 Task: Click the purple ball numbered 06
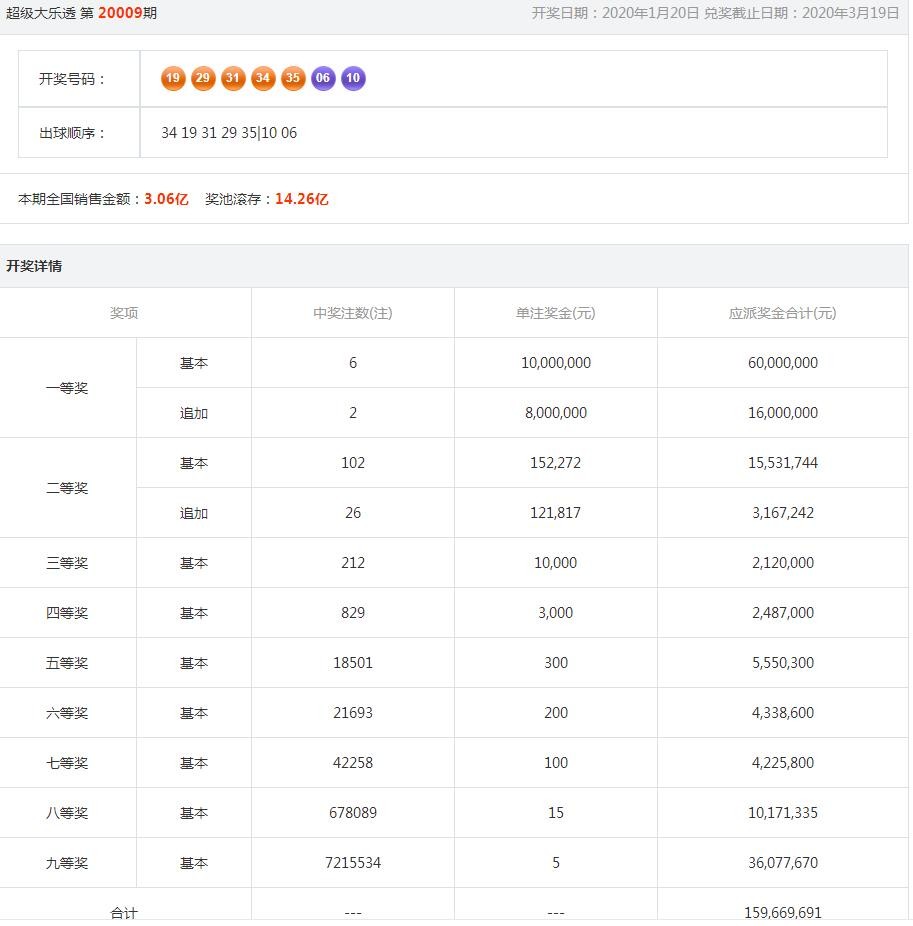[323, 79]
